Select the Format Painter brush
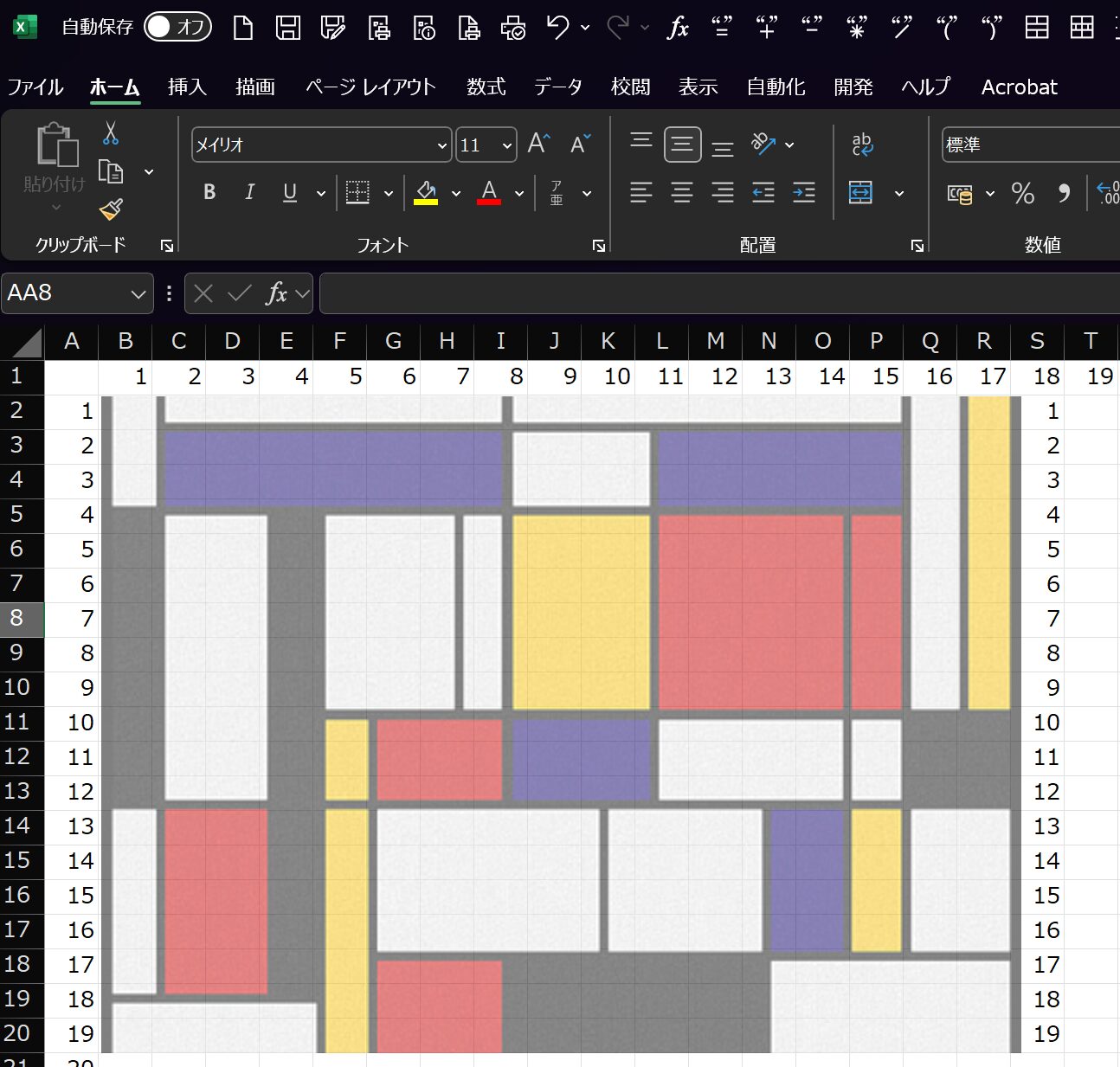Viewport: 1120px width, 1067px height. (111, 209)
